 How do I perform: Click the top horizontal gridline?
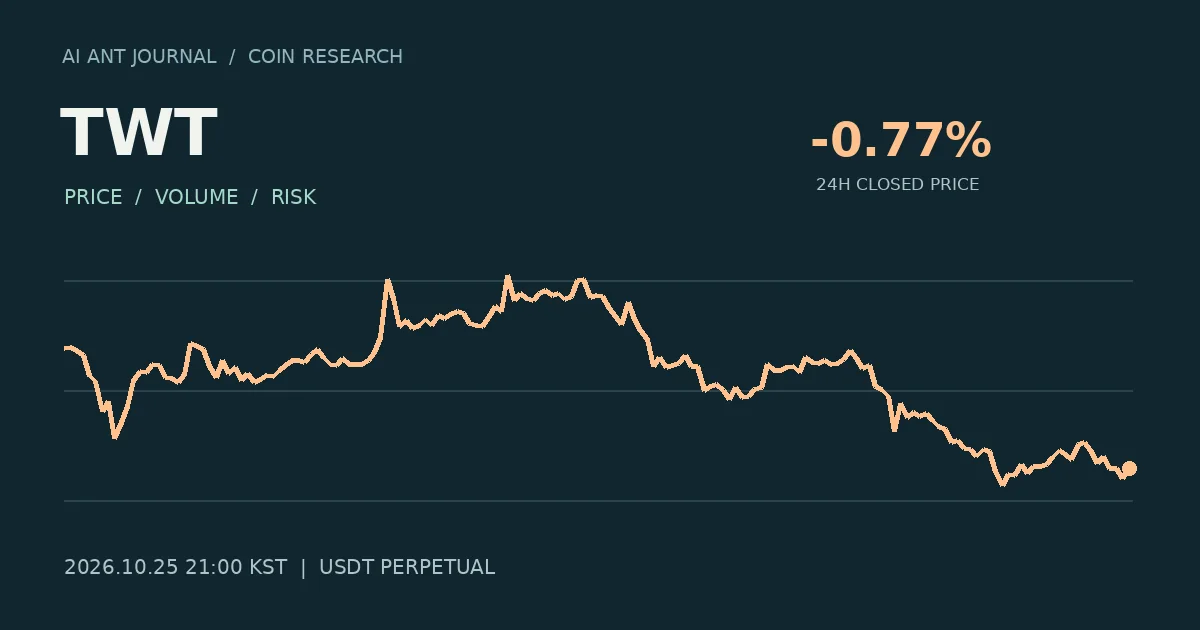pos(598,281)
